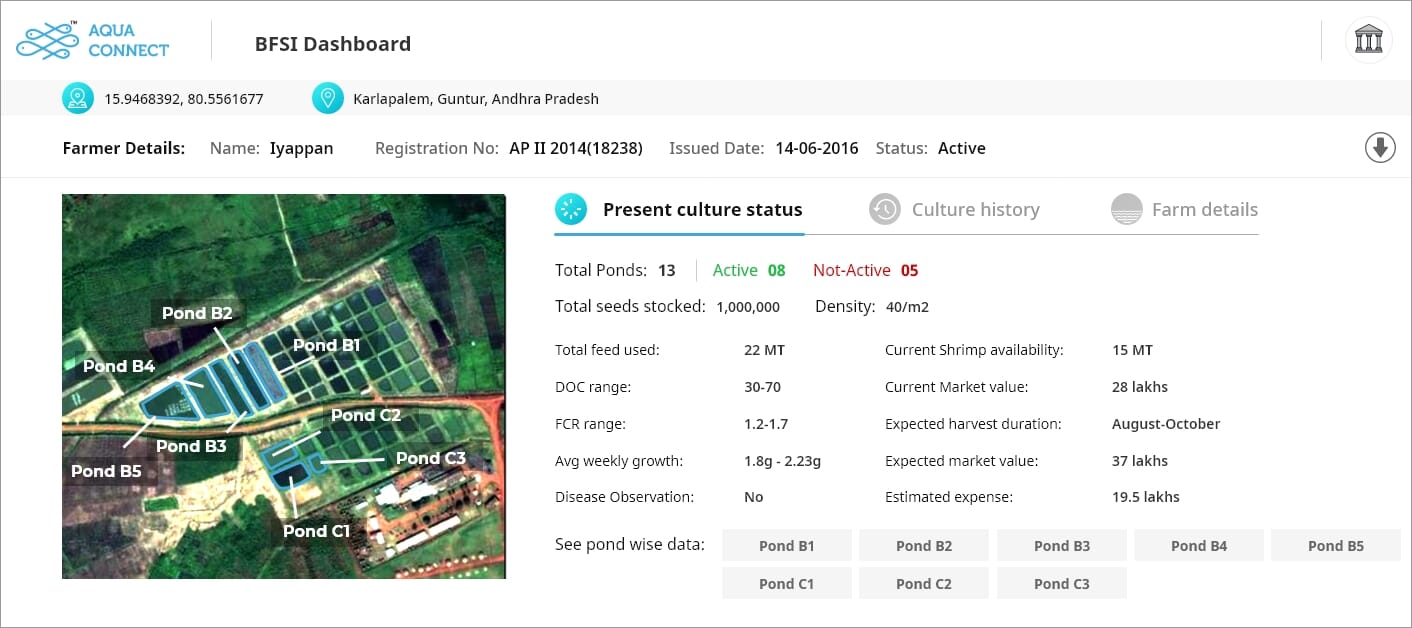The height and width of the screenshot is (628, 1412).
Task: Show Pond C3 pond-wise data
Action: coord(1061,584)
